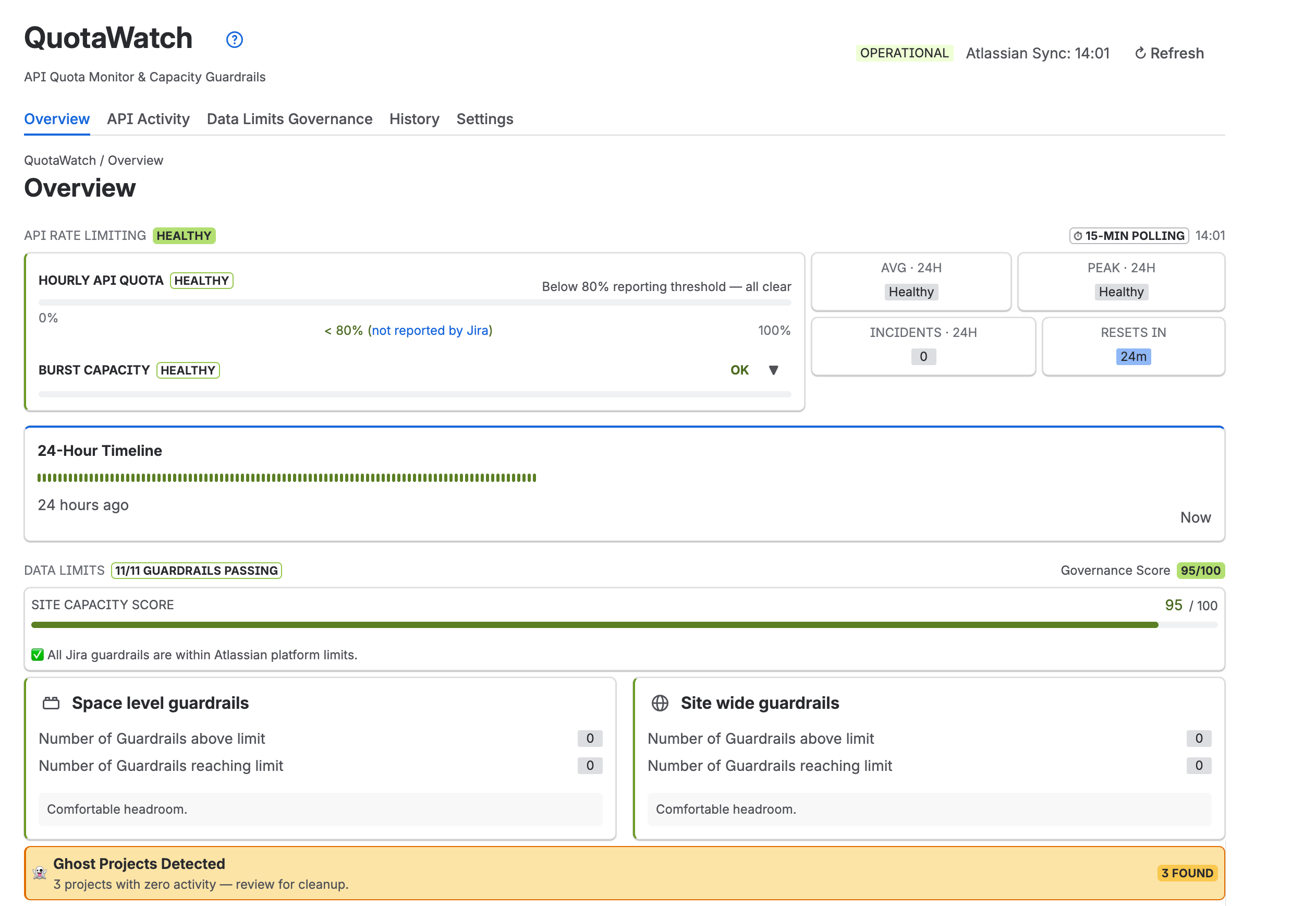Go to the History tab
Screen dimensions: 1316x906
(415, 119)
